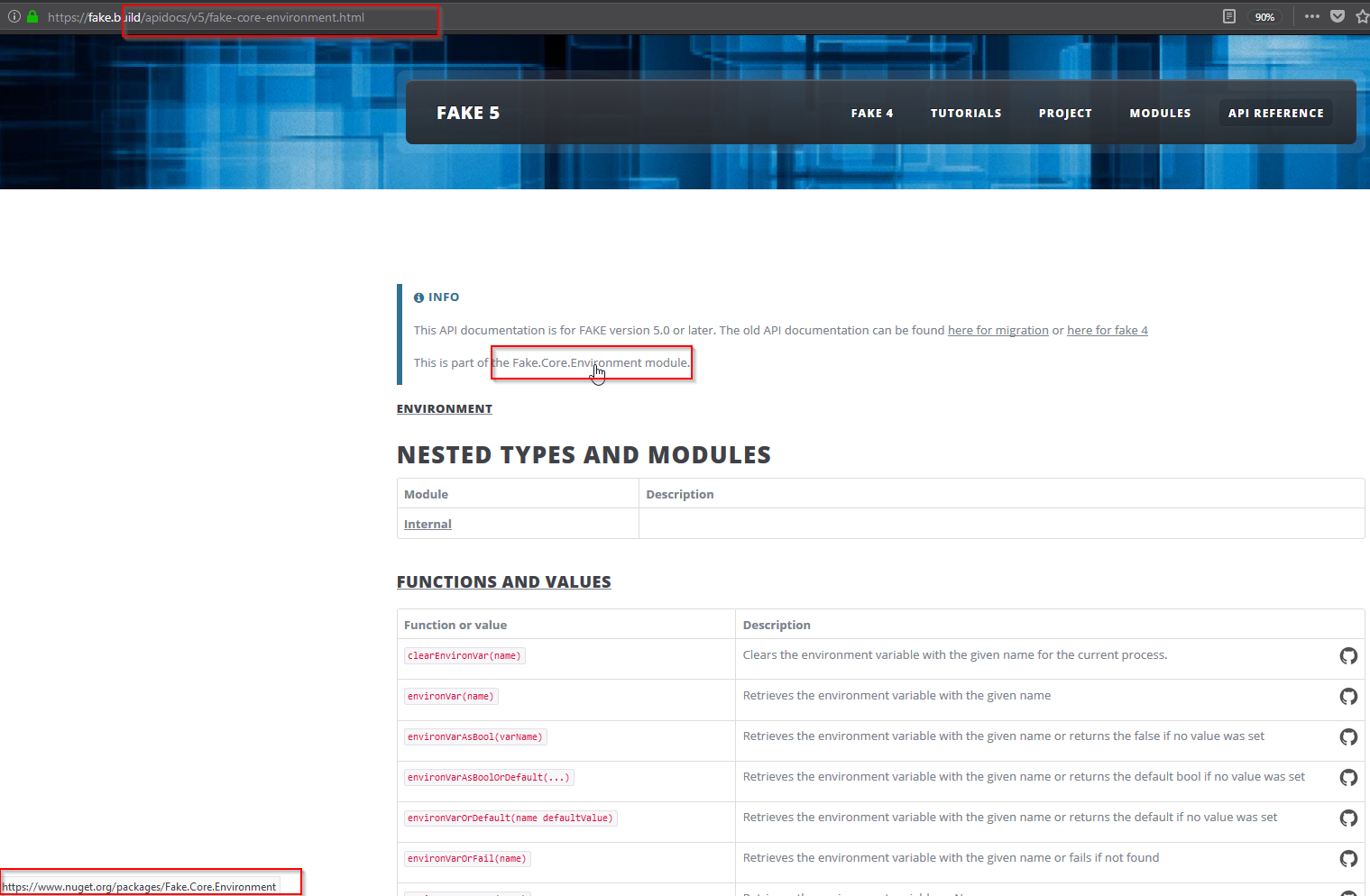Open GitHub source for environVarOrFail
Image resolution: width=1370 pixels, height=896 pixels.
coord(1348,859)
